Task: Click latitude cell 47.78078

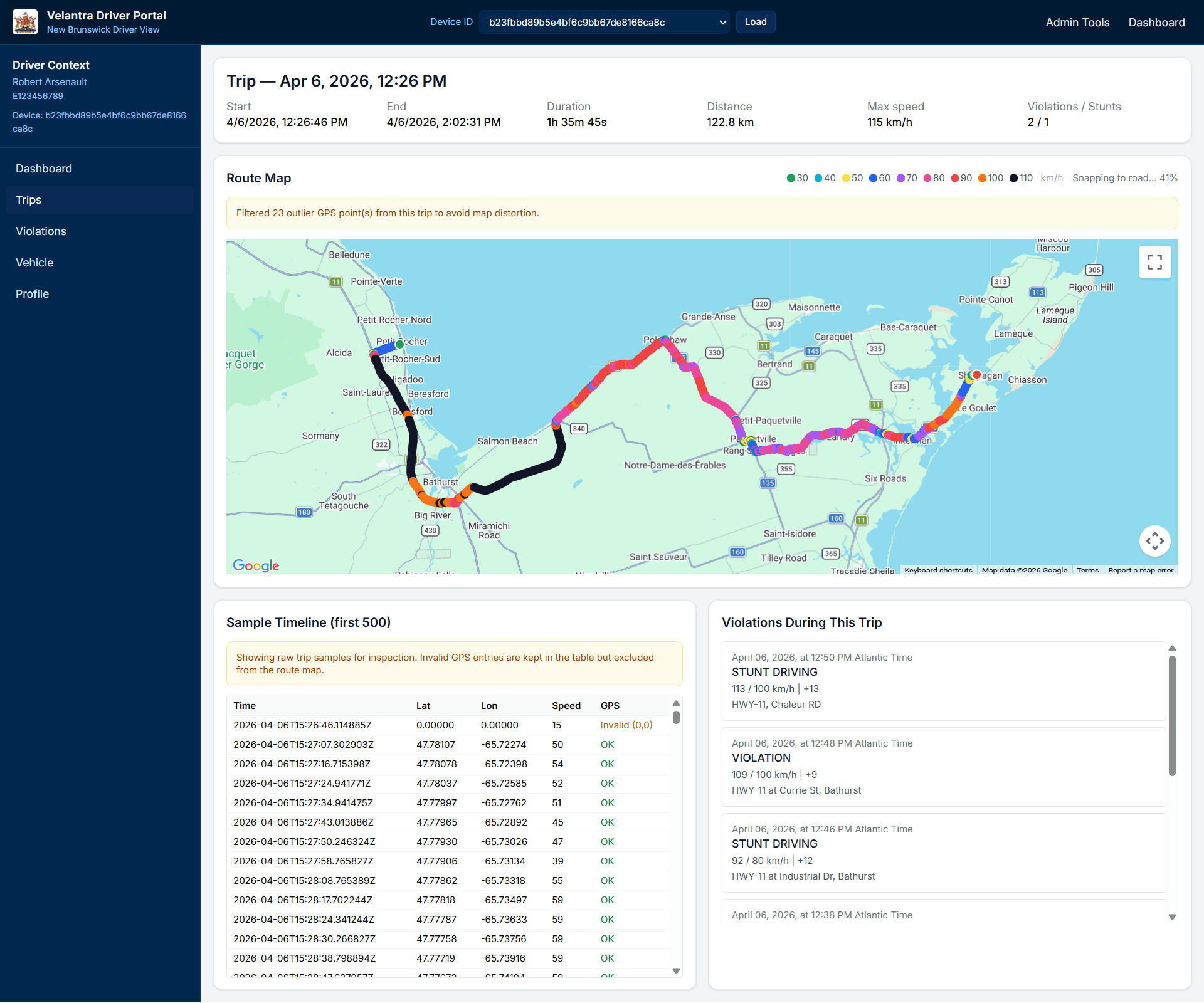Action: (436, 764)
